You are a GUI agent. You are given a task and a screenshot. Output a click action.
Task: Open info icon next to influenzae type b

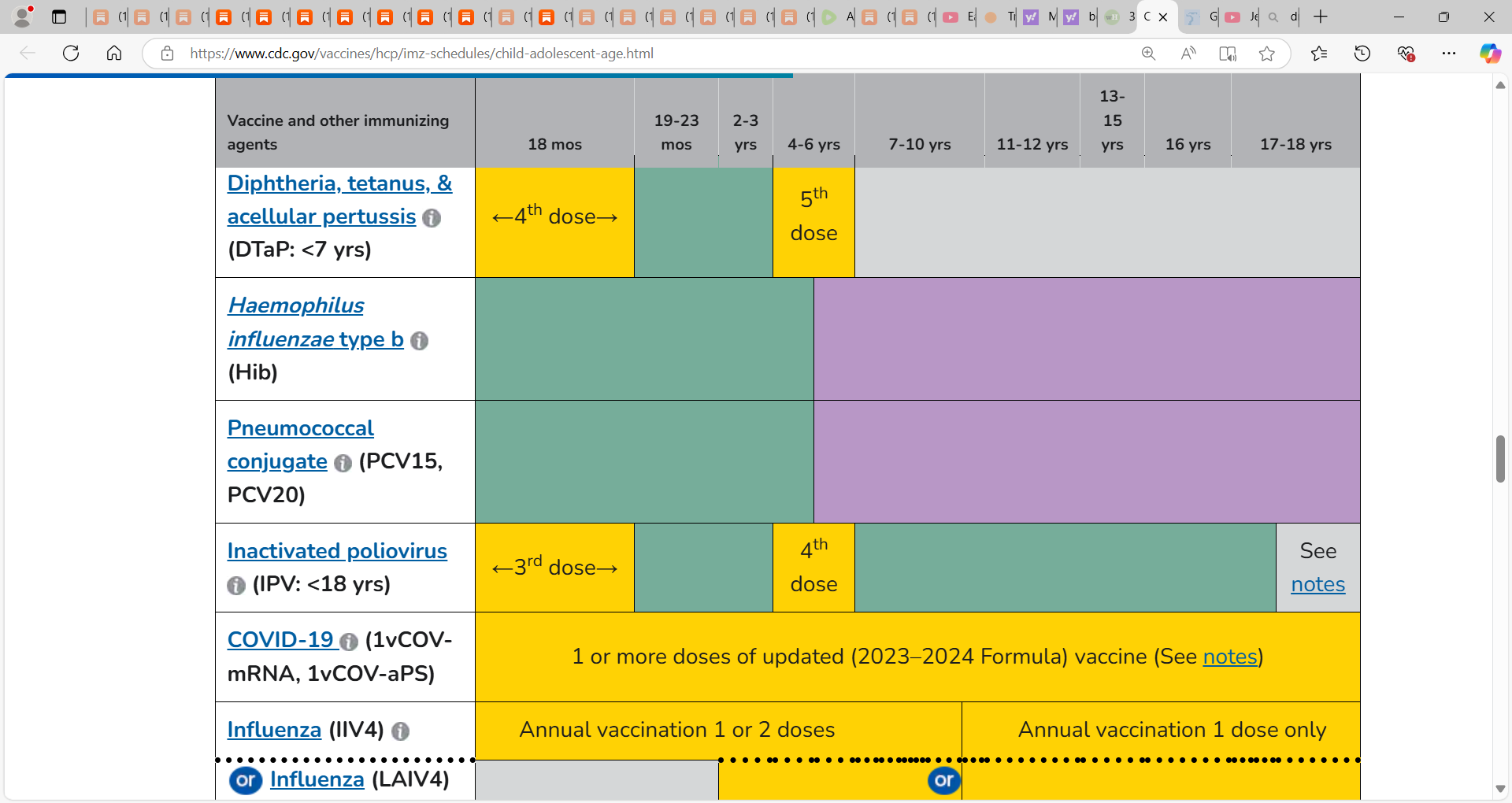point(420,341)
